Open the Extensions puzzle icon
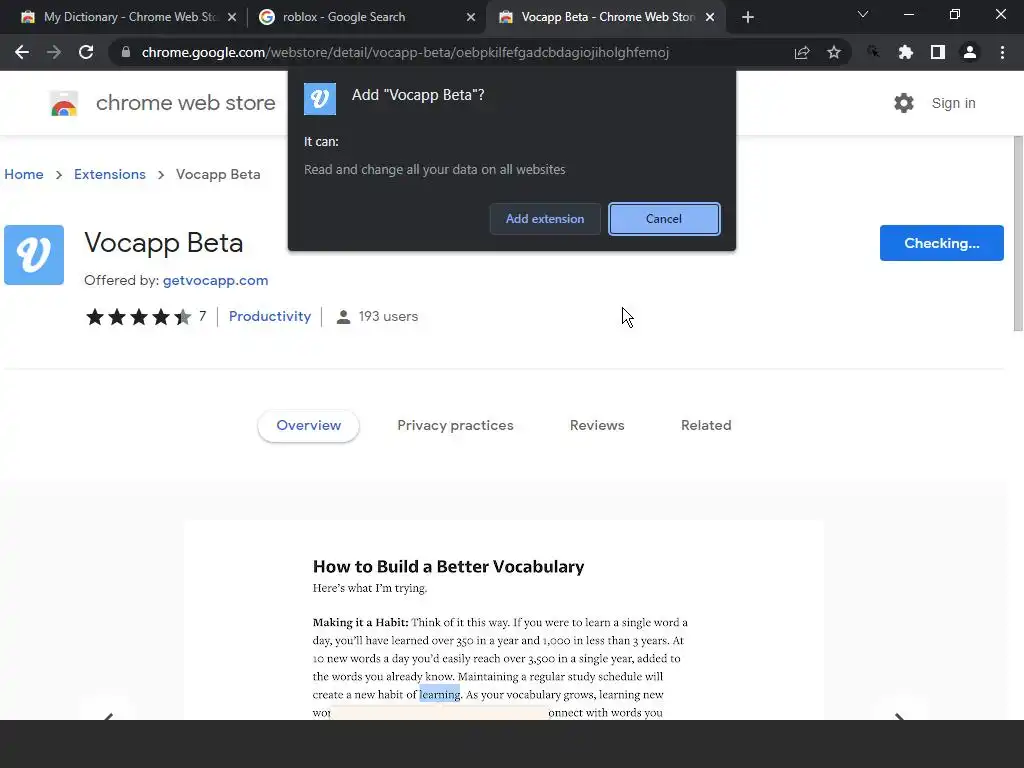Screen dimensions: 1024x768 [x=905, y=52]
